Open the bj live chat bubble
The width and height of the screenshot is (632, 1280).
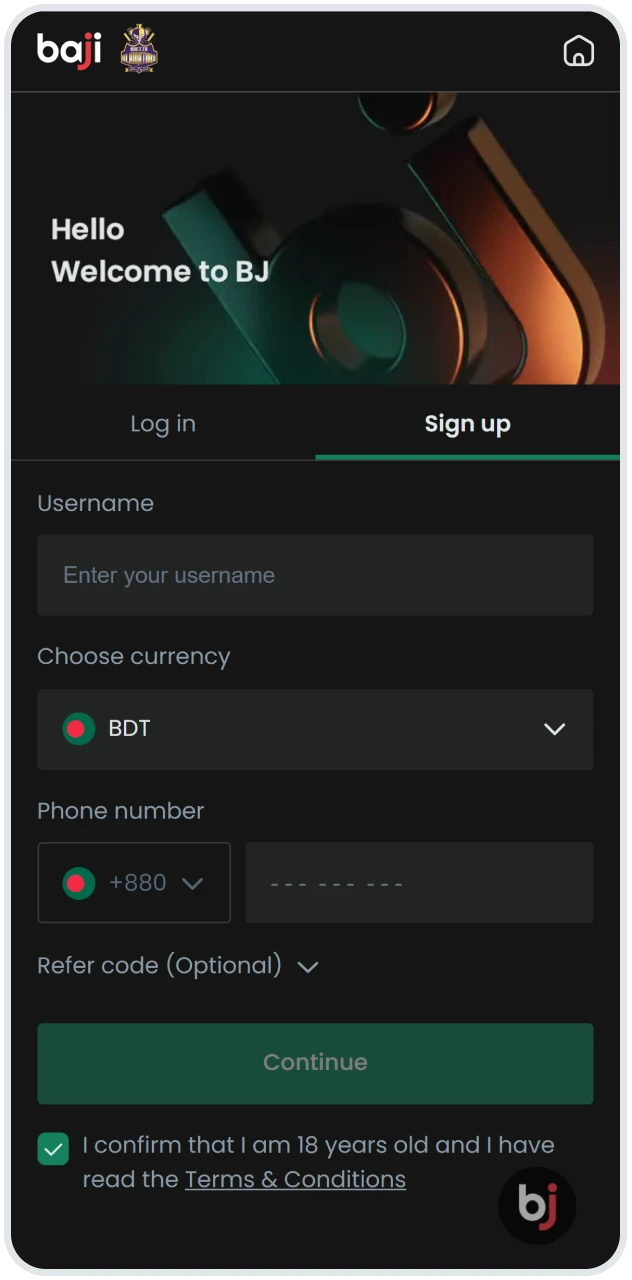[x=537, y=1205]
